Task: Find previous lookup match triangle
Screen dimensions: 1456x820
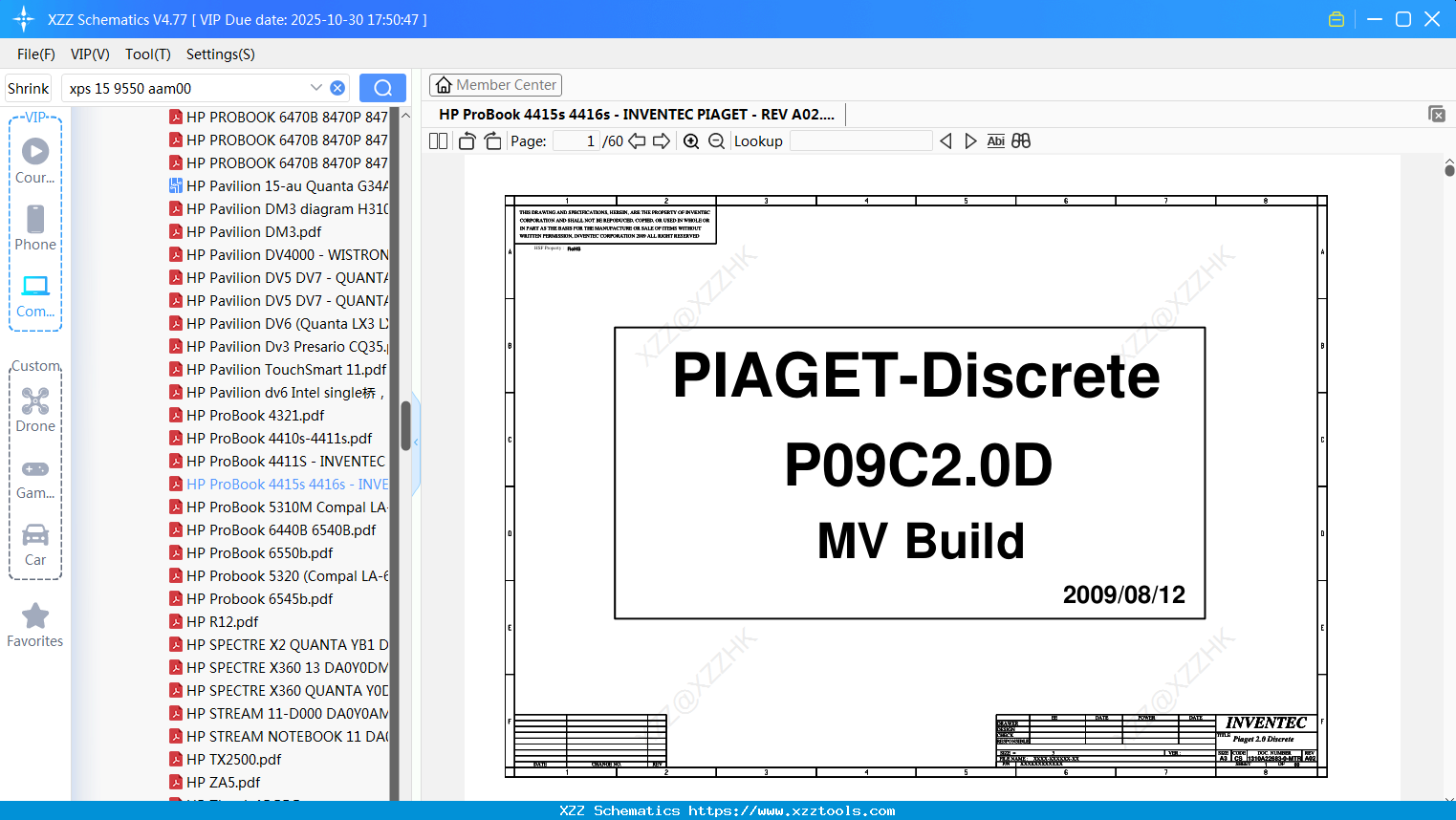Action: (x=945, y=141)
